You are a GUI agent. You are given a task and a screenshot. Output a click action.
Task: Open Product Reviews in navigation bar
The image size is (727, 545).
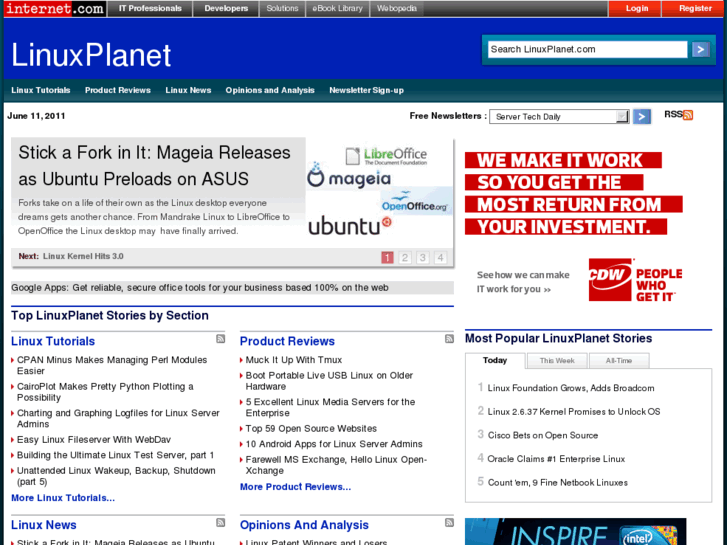click(118, 90)
